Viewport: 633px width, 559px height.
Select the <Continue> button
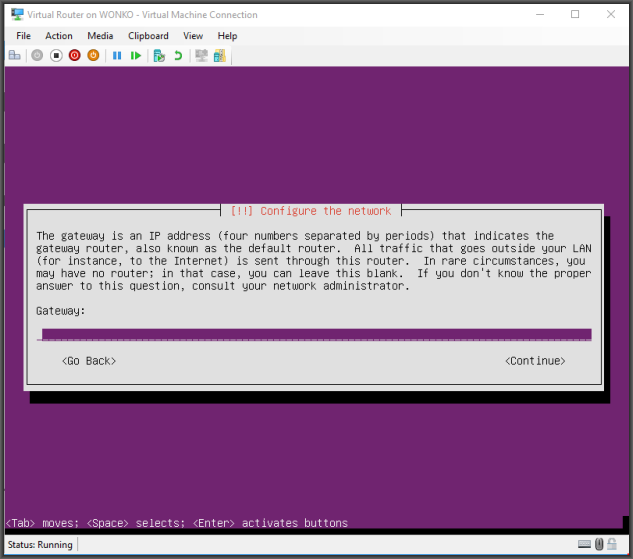(535, 361)
